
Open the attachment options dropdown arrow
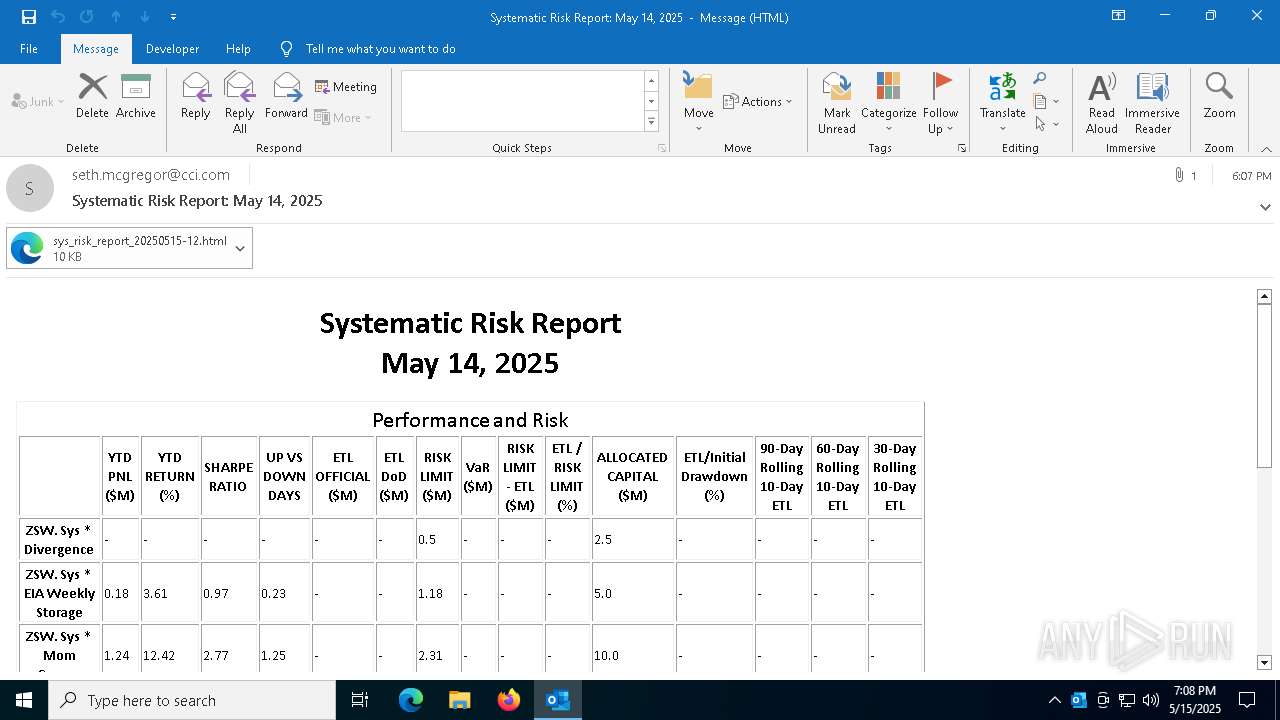tap(240, 249)
